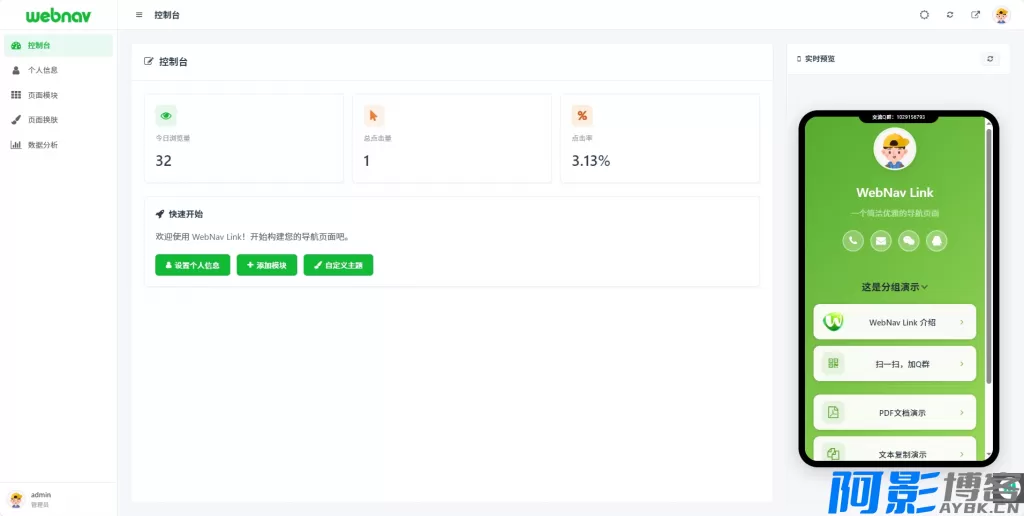
Task: Open the external link icon in the header
Action: [x=976, y=15]
